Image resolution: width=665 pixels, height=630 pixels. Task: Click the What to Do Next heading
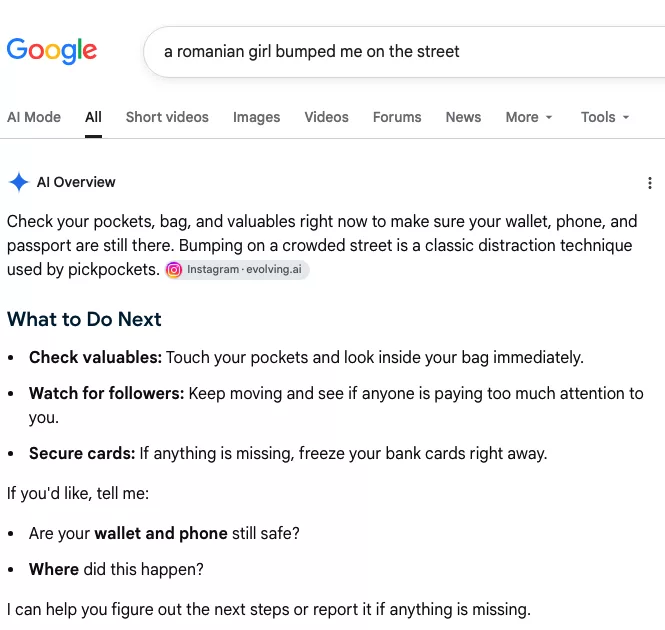pyautogui.click(x=84, y=319)
